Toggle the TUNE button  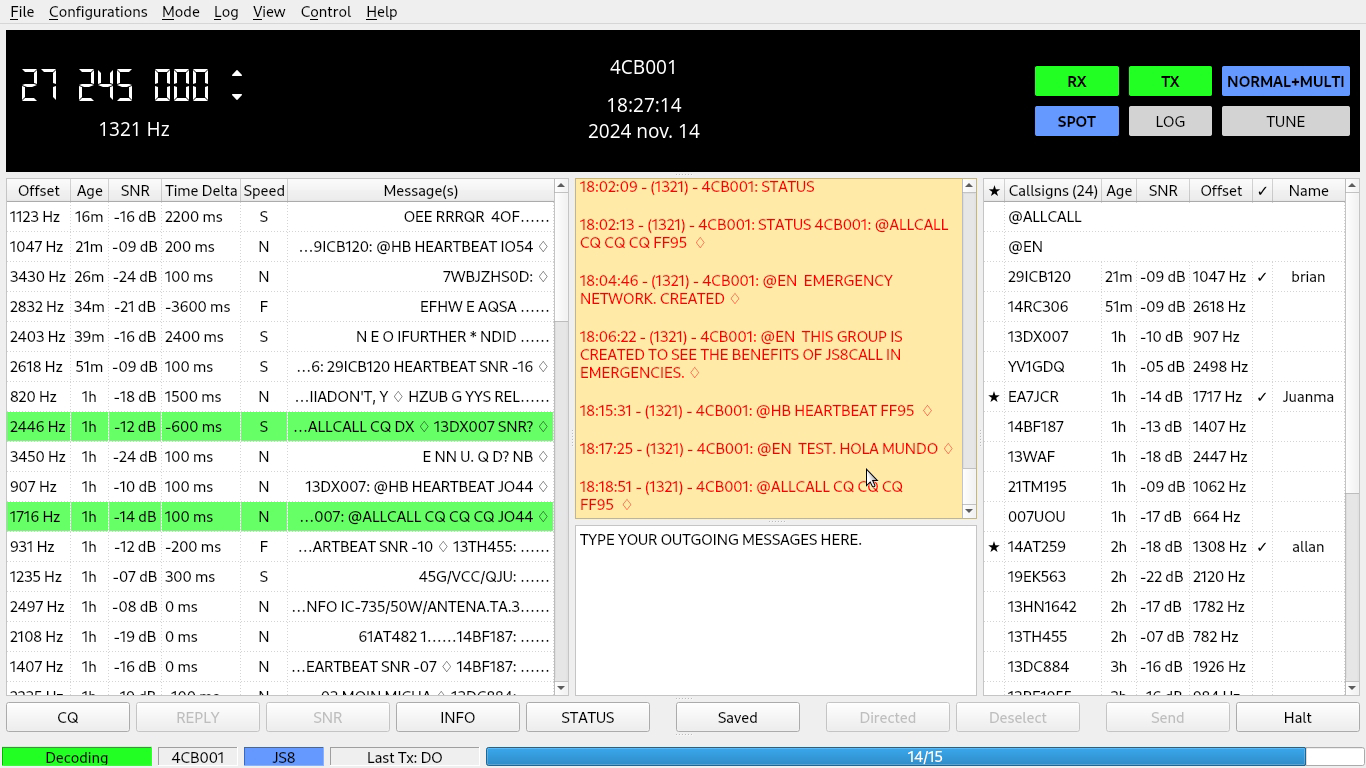pyautogui.click(x=1285, y=121)
